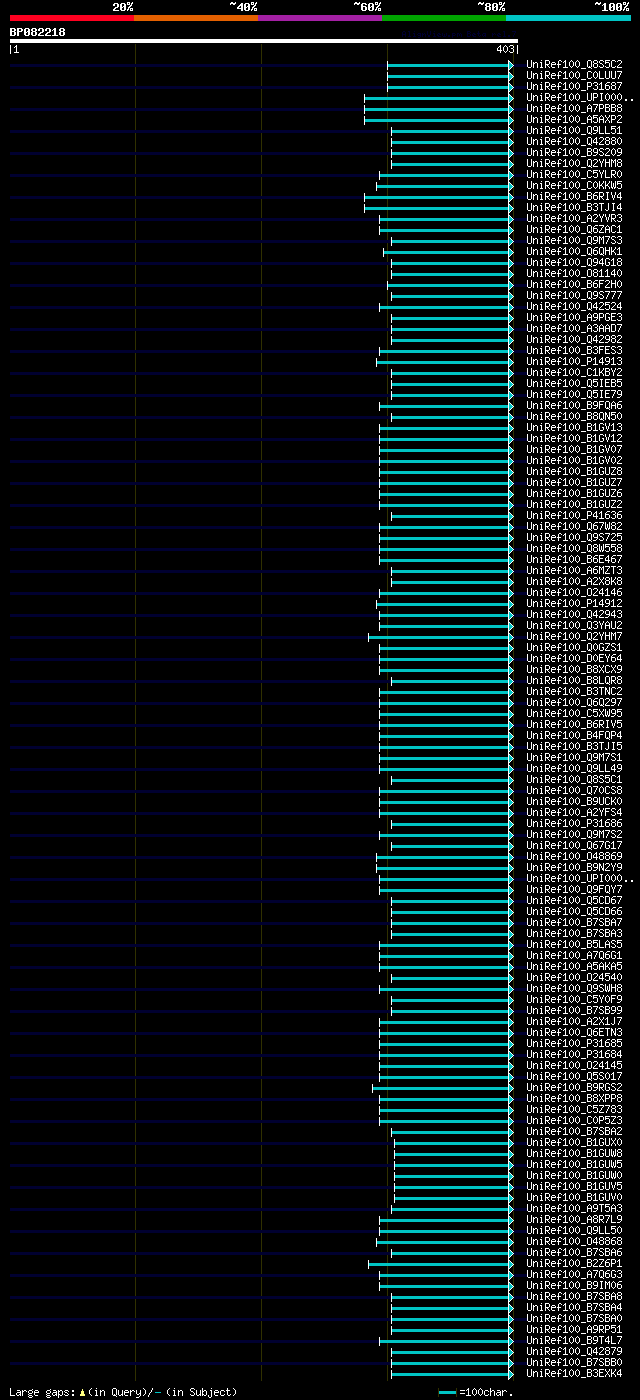Click the white query sequence ruler bar

click(264, 41)
